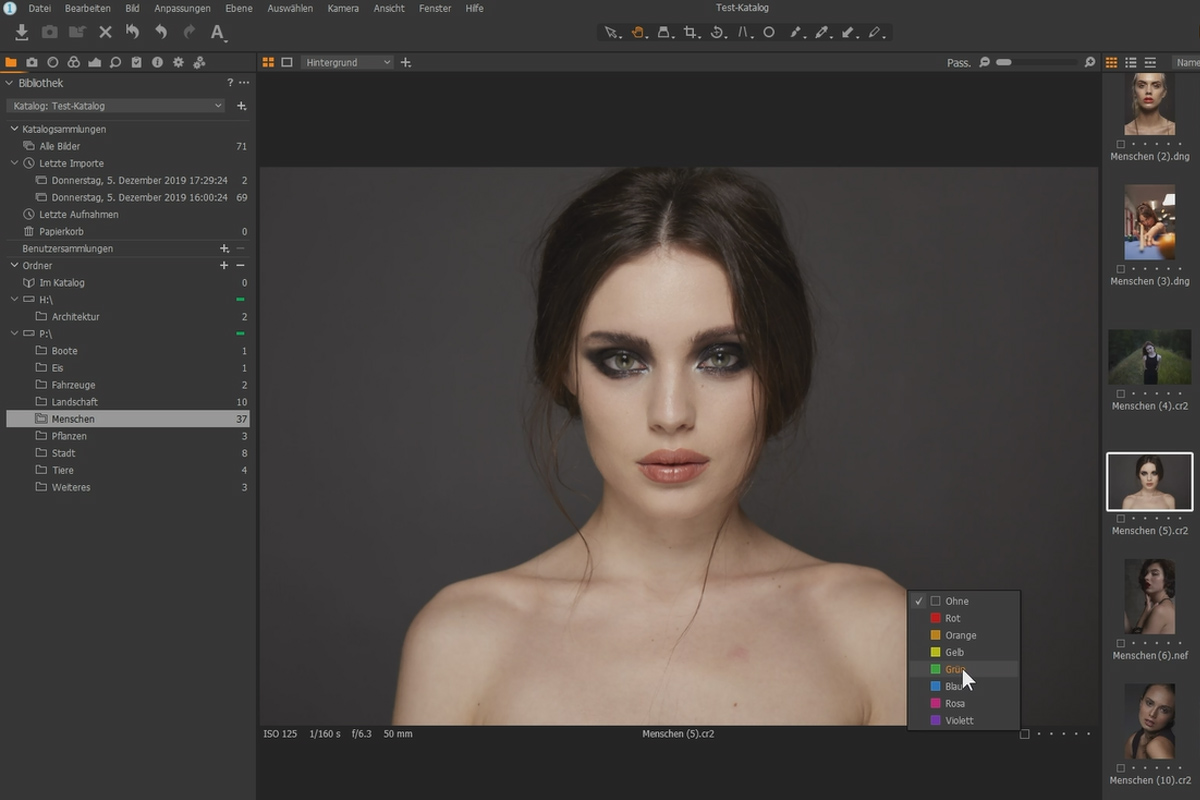Image resolution: width=1200 pixels, height=800 pixels.
Task: Open the Datei menu
Action: tap(40, 8)
